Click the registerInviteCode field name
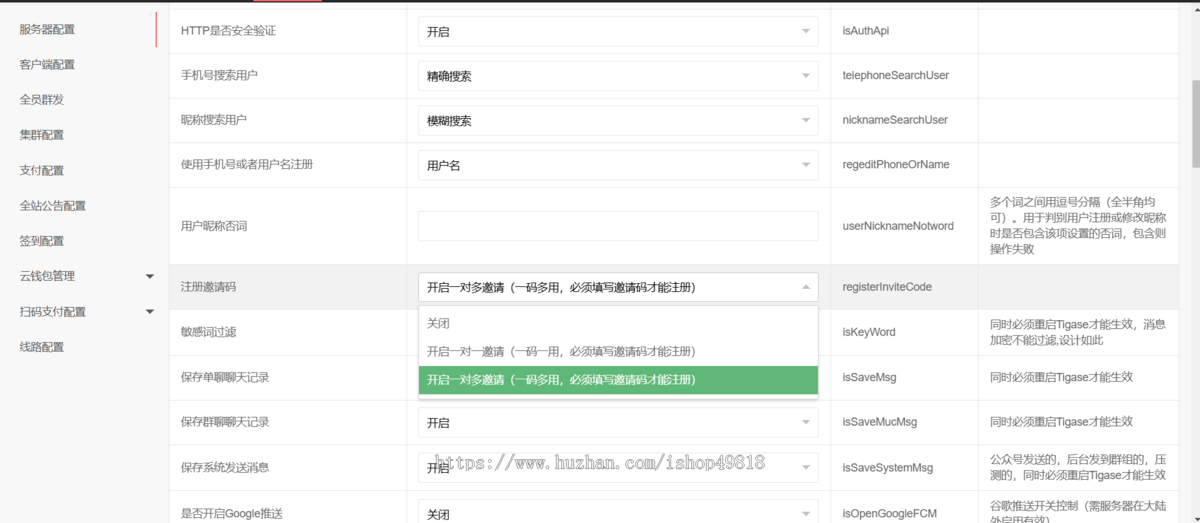 (887, 287)
